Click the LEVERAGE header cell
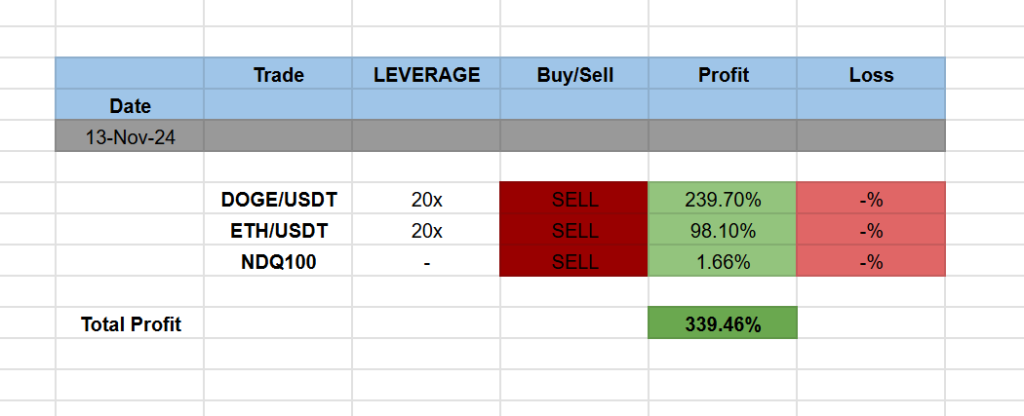 tap(426, 75)
